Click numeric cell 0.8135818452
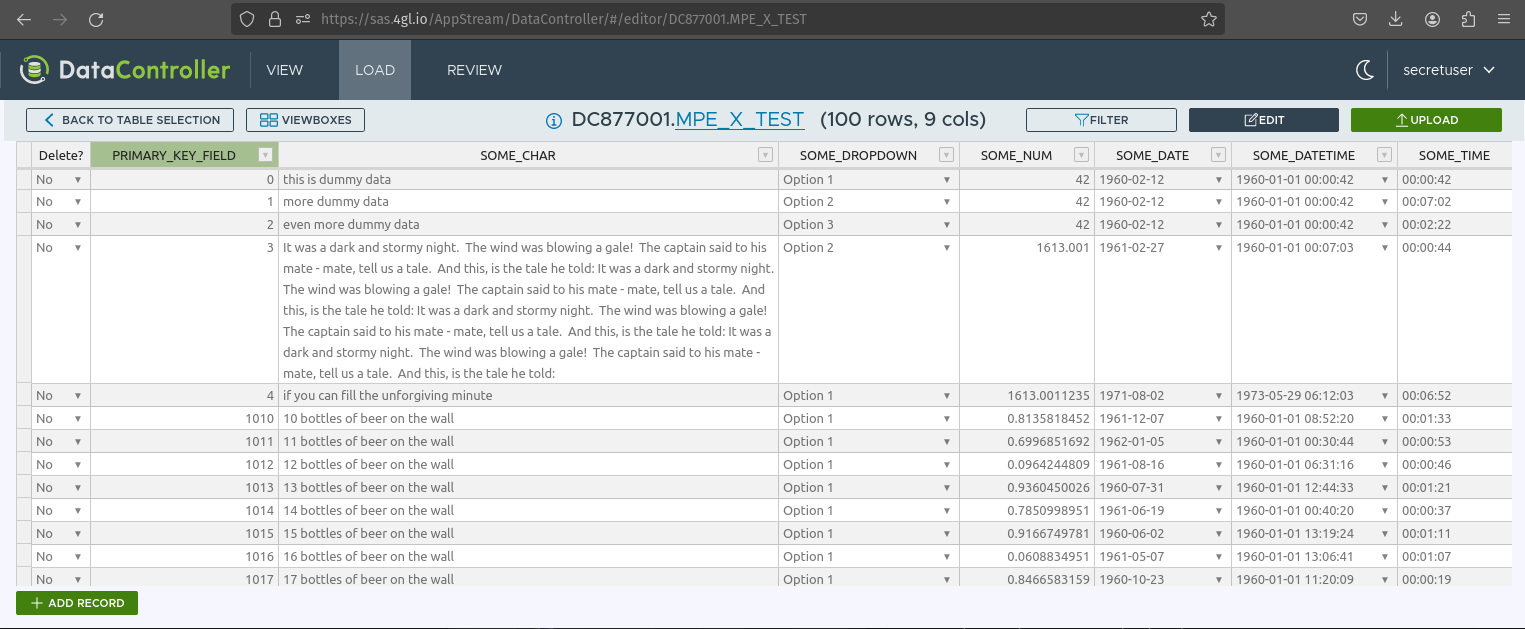 click(1027, 419)
